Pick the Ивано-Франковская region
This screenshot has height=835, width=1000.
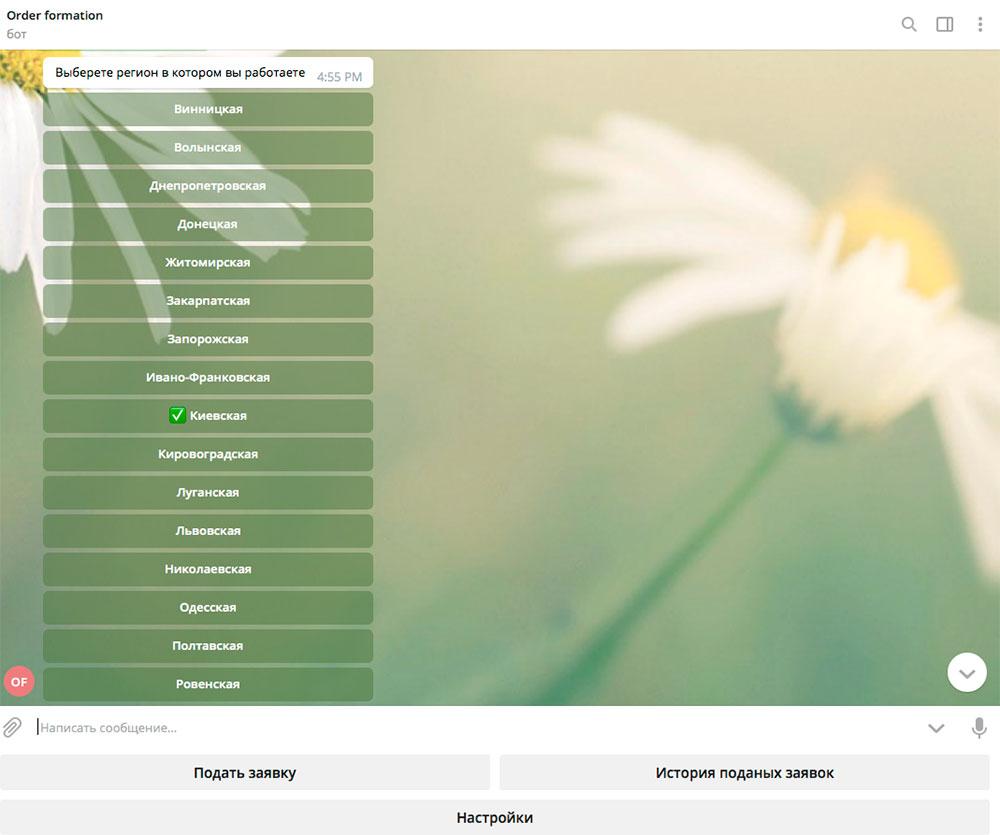coord(208,378)
